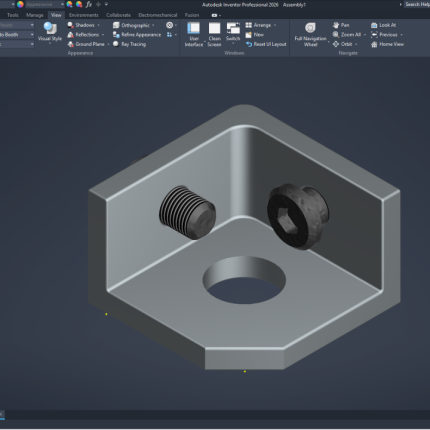Image resolution: width=430 pixels, height=430 pixels.
Task: Select the threaded set screw in the viewport
Action: point(187,212)
